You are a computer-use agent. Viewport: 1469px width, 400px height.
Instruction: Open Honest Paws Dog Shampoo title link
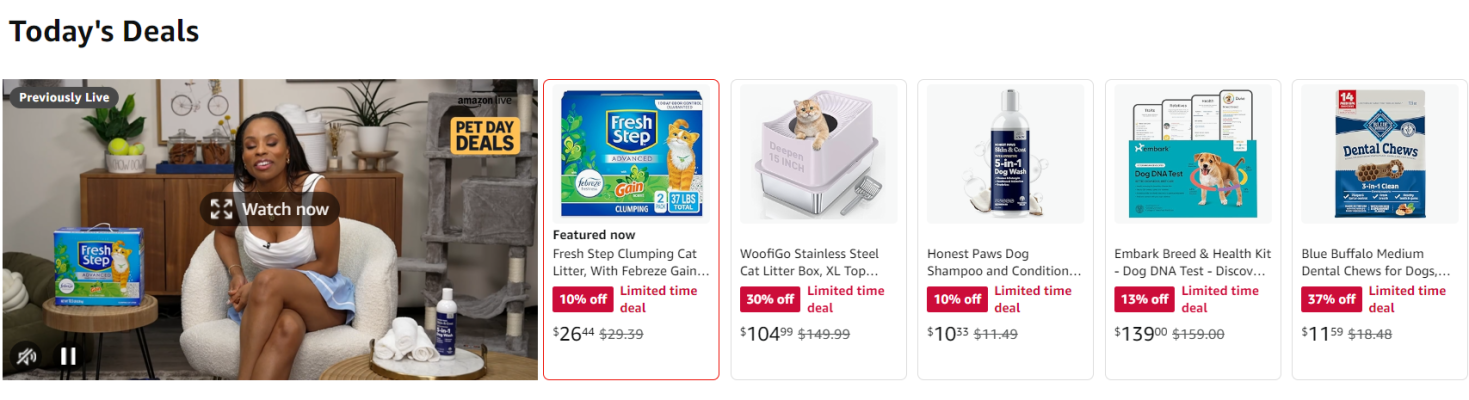click(1004, 262)
